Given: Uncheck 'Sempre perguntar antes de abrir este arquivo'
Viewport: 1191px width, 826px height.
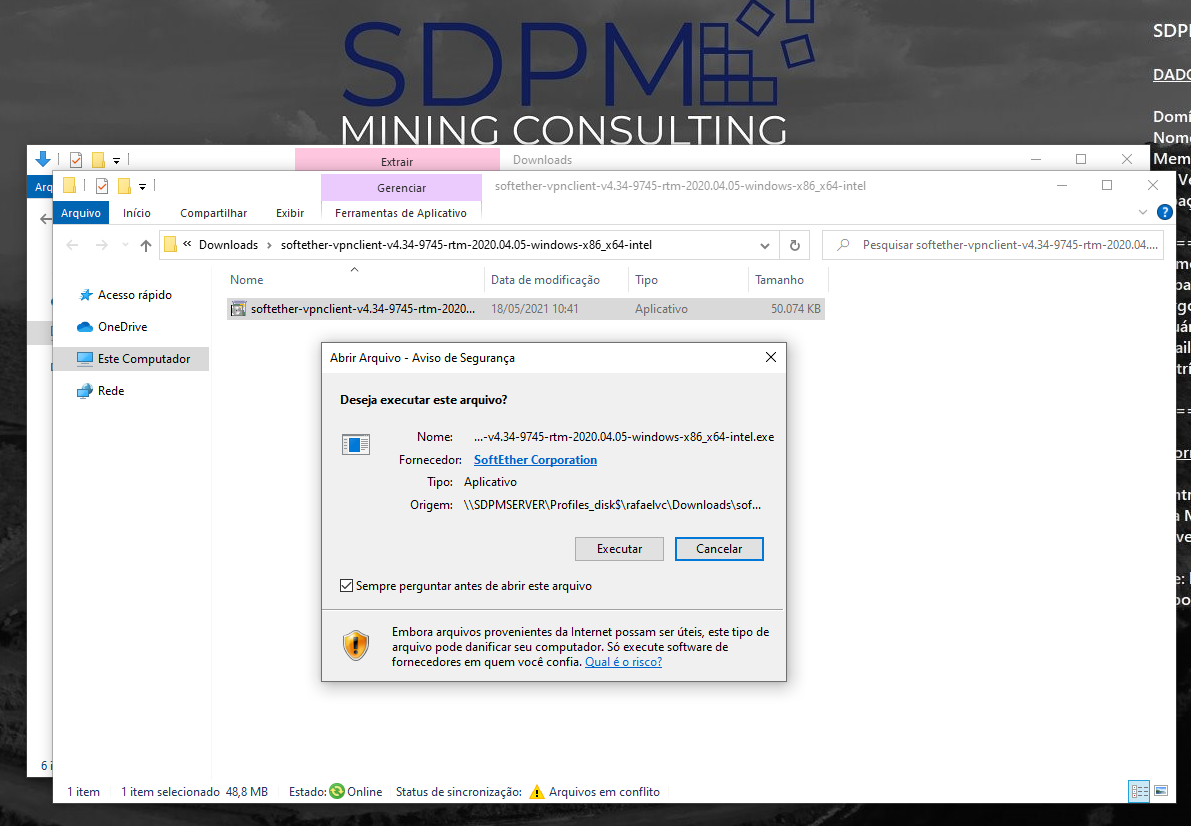Looking at the screenshot, I should (x=347, y=586).
